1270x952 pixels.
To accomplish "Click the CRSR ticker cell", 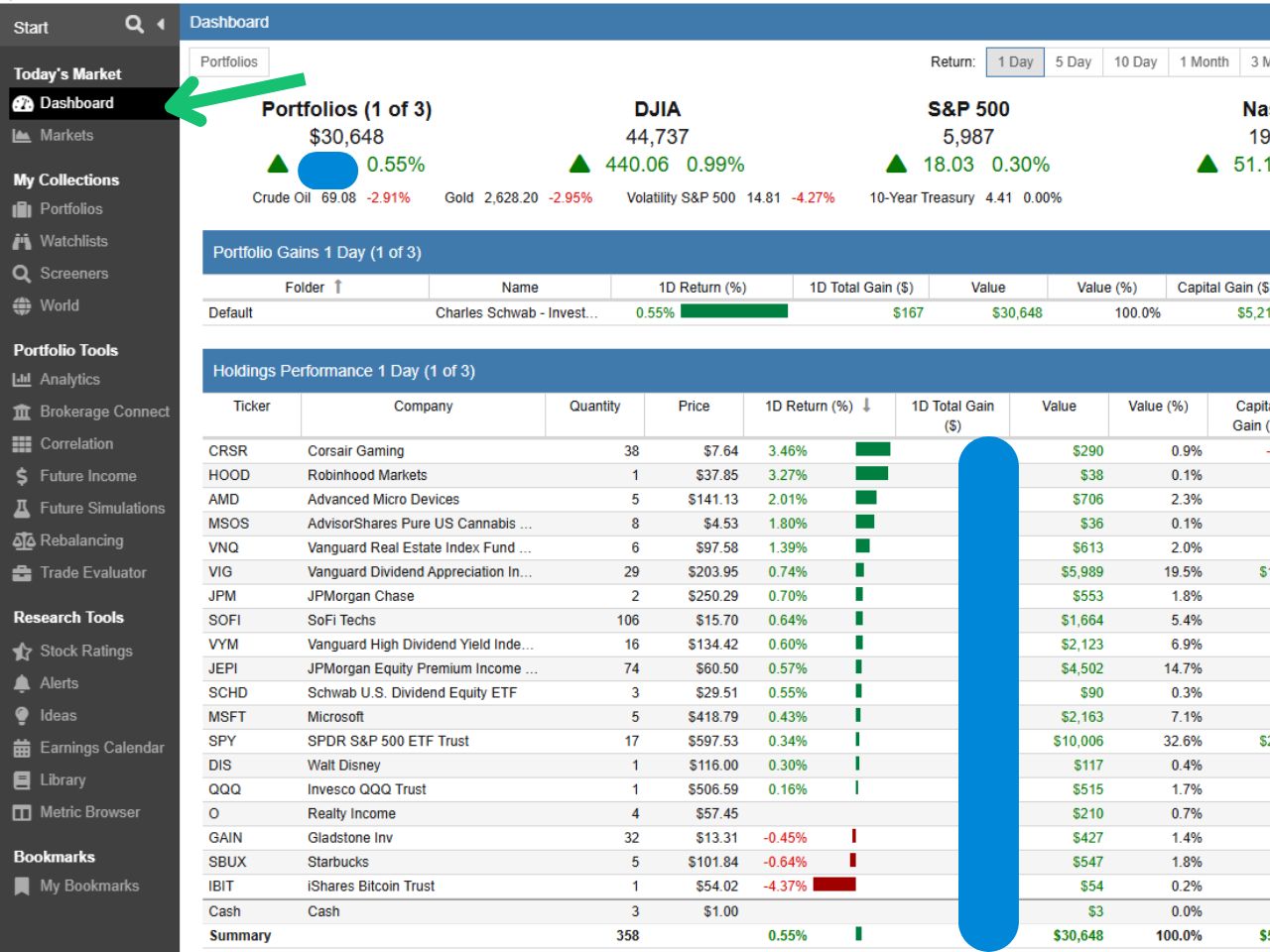I will (x=228, y=450).
